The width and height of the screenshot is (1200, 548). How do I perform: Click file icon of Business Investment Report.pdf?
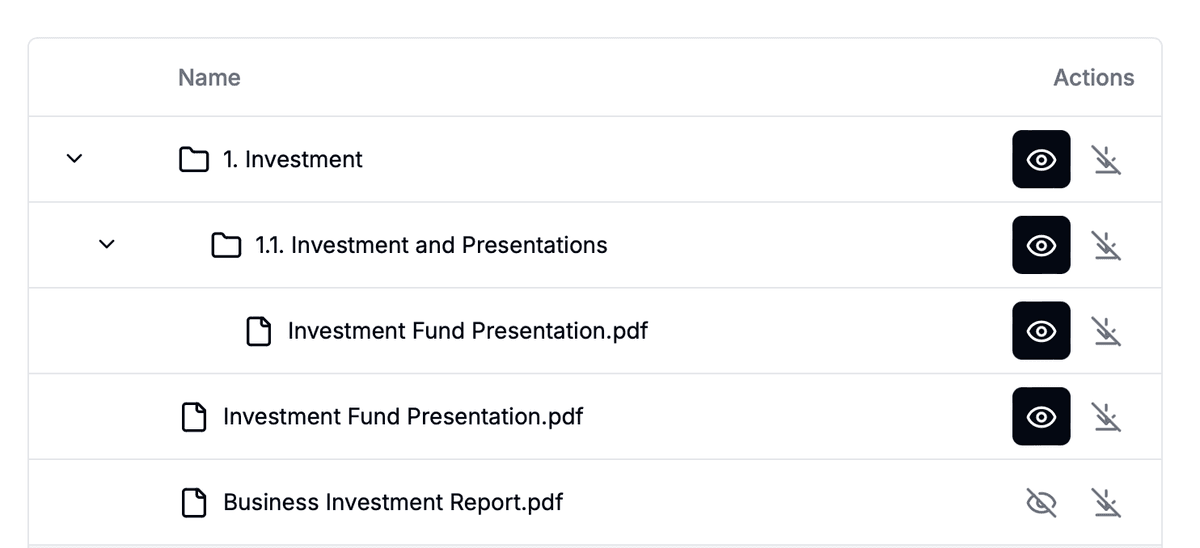click(194, 502)
